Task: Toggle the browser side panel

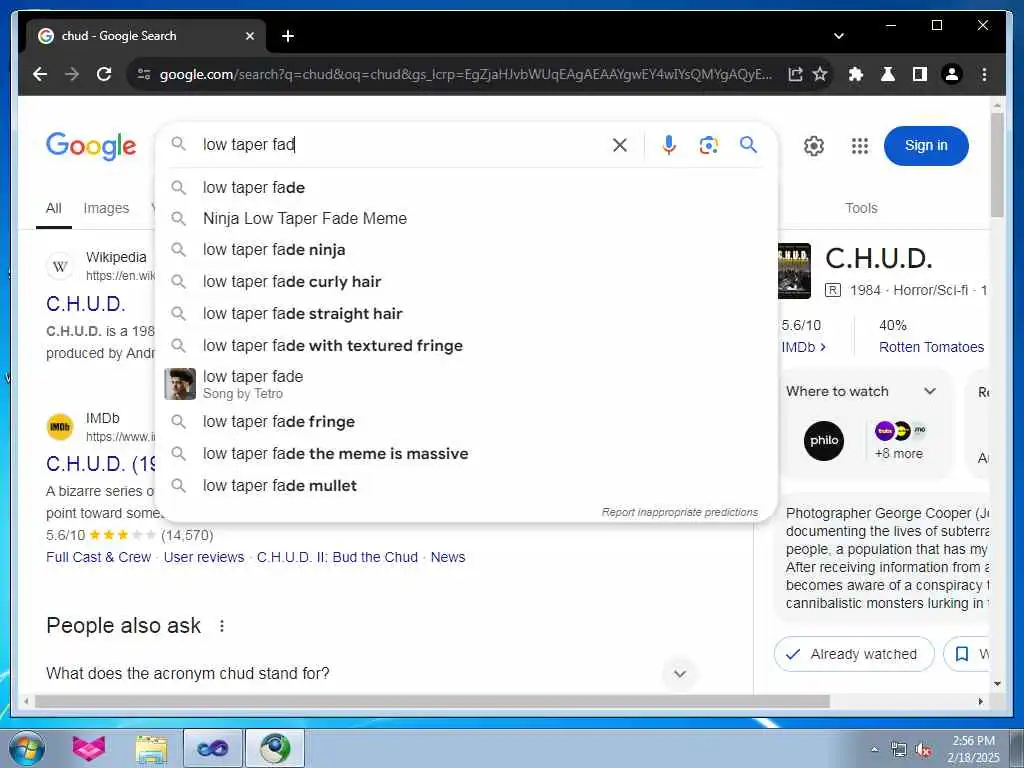Action: [x=920, y=74]
